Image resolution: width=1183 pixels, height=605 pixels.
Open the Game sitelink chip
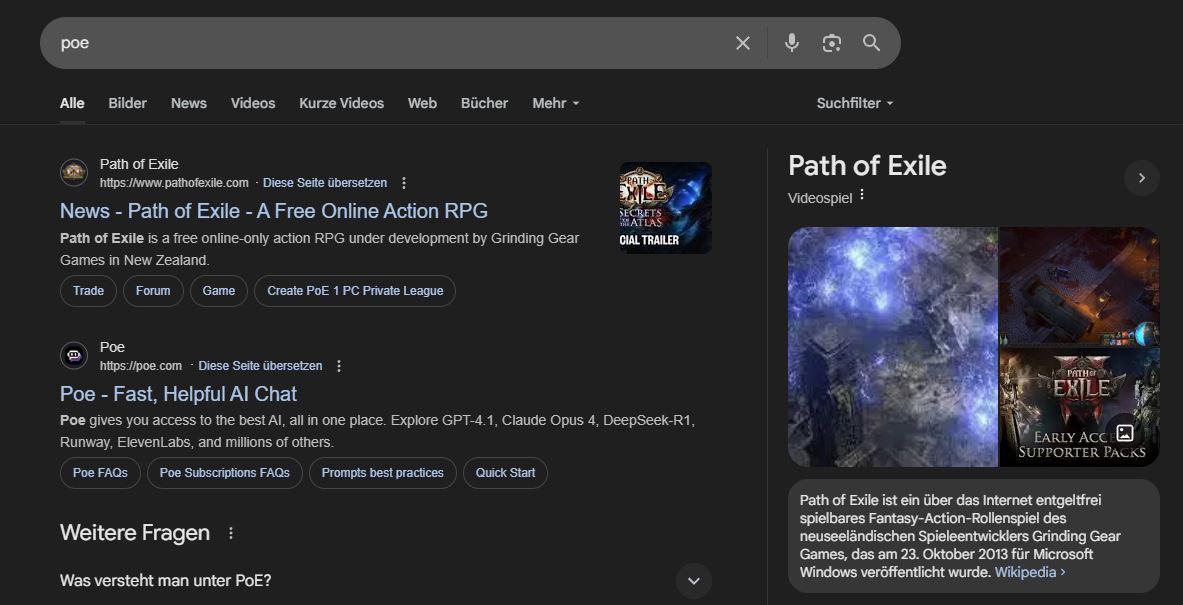pos(219,291)
